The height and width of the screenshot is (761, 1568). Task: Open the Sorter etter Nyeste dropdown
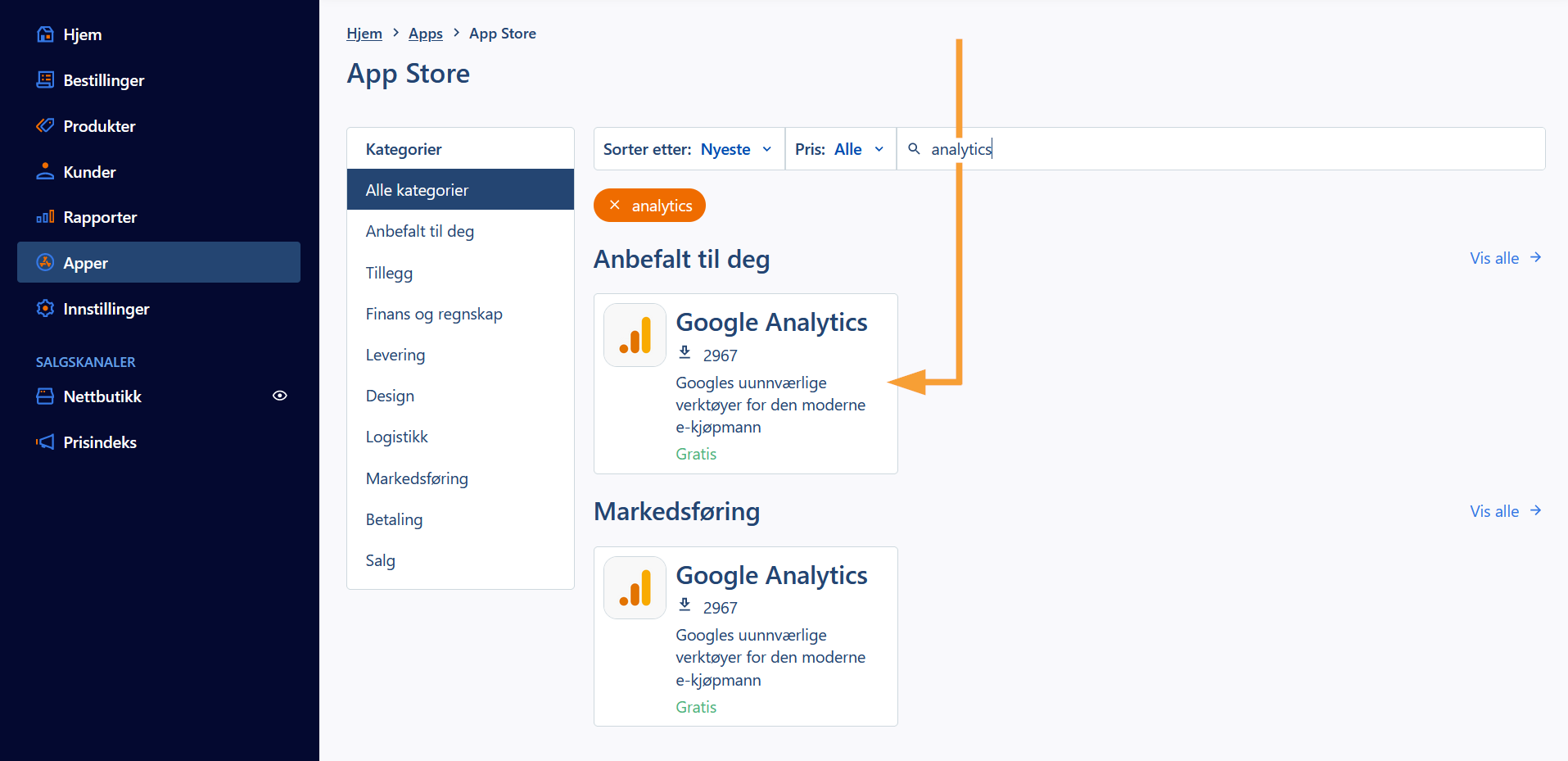click(689, 149)
